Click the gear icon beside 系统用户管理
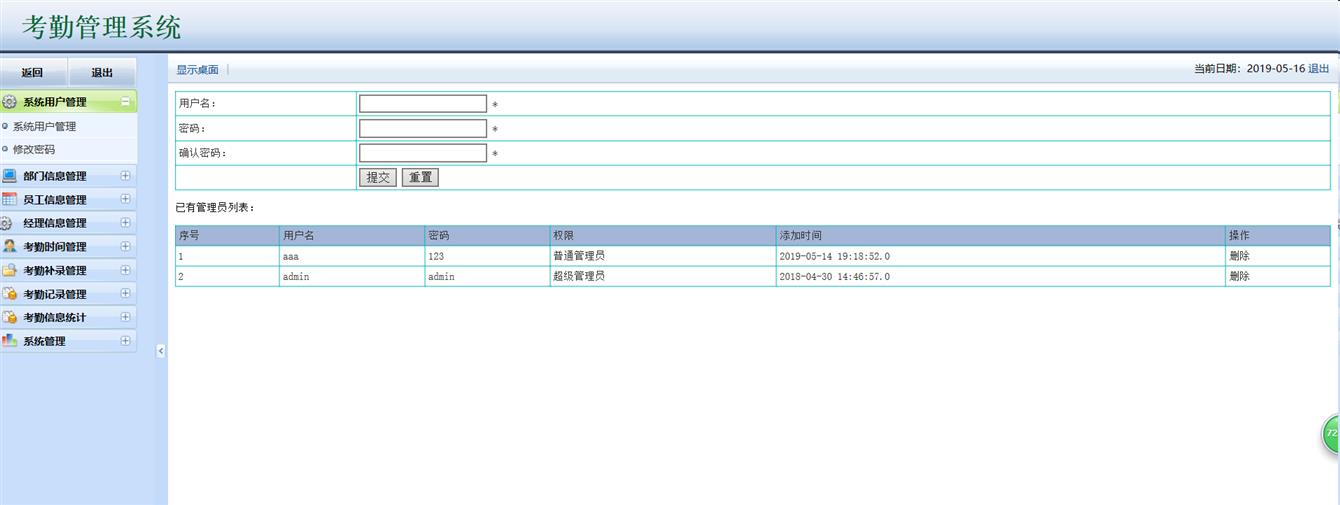Screen dimensions: 1340x505 [x=9, y=102]
